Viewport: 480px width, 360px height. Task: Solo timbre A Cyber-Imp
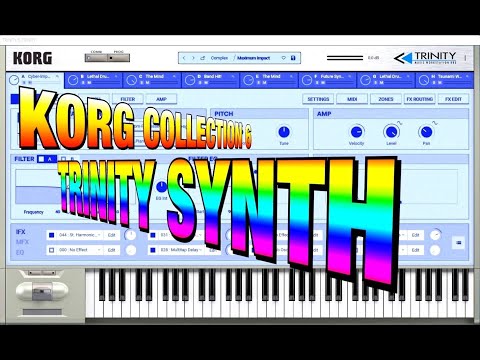point(25,82)
